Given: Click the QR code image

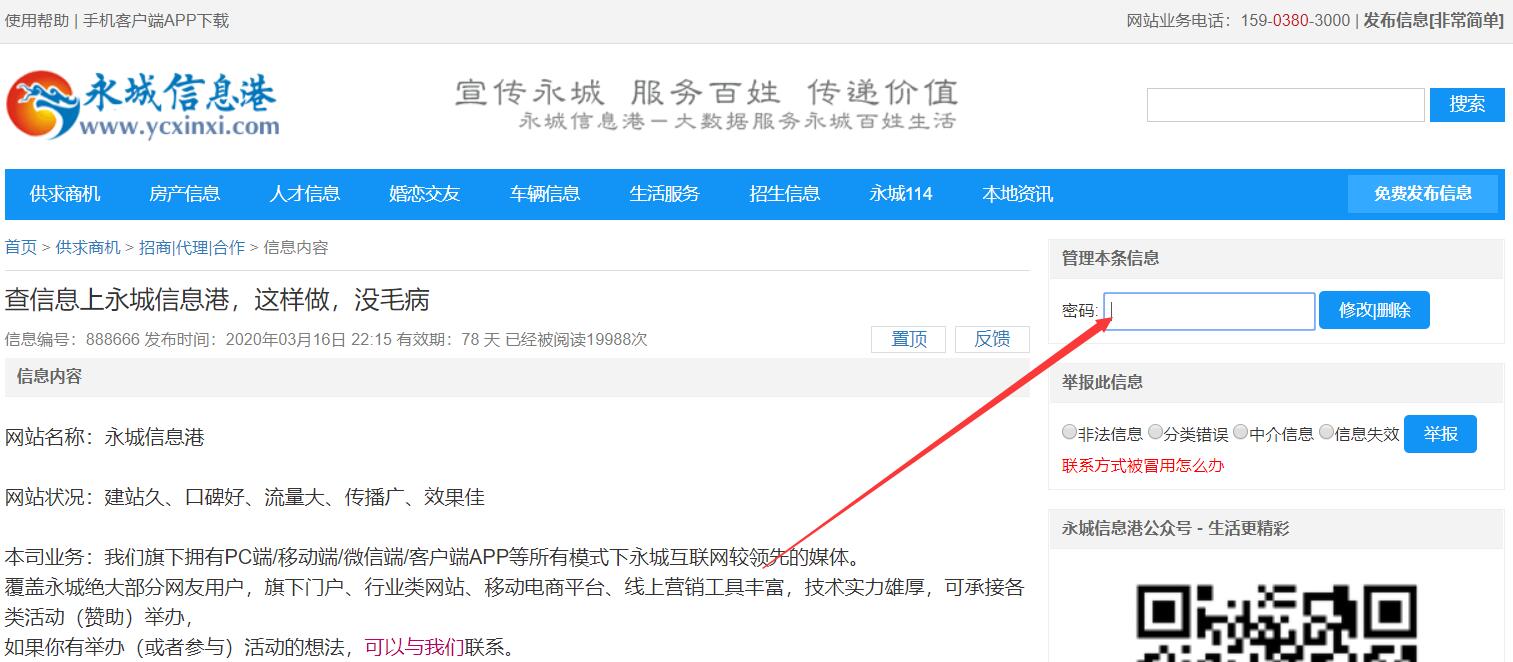Looking at the screenshot, I should (1275, 620).
